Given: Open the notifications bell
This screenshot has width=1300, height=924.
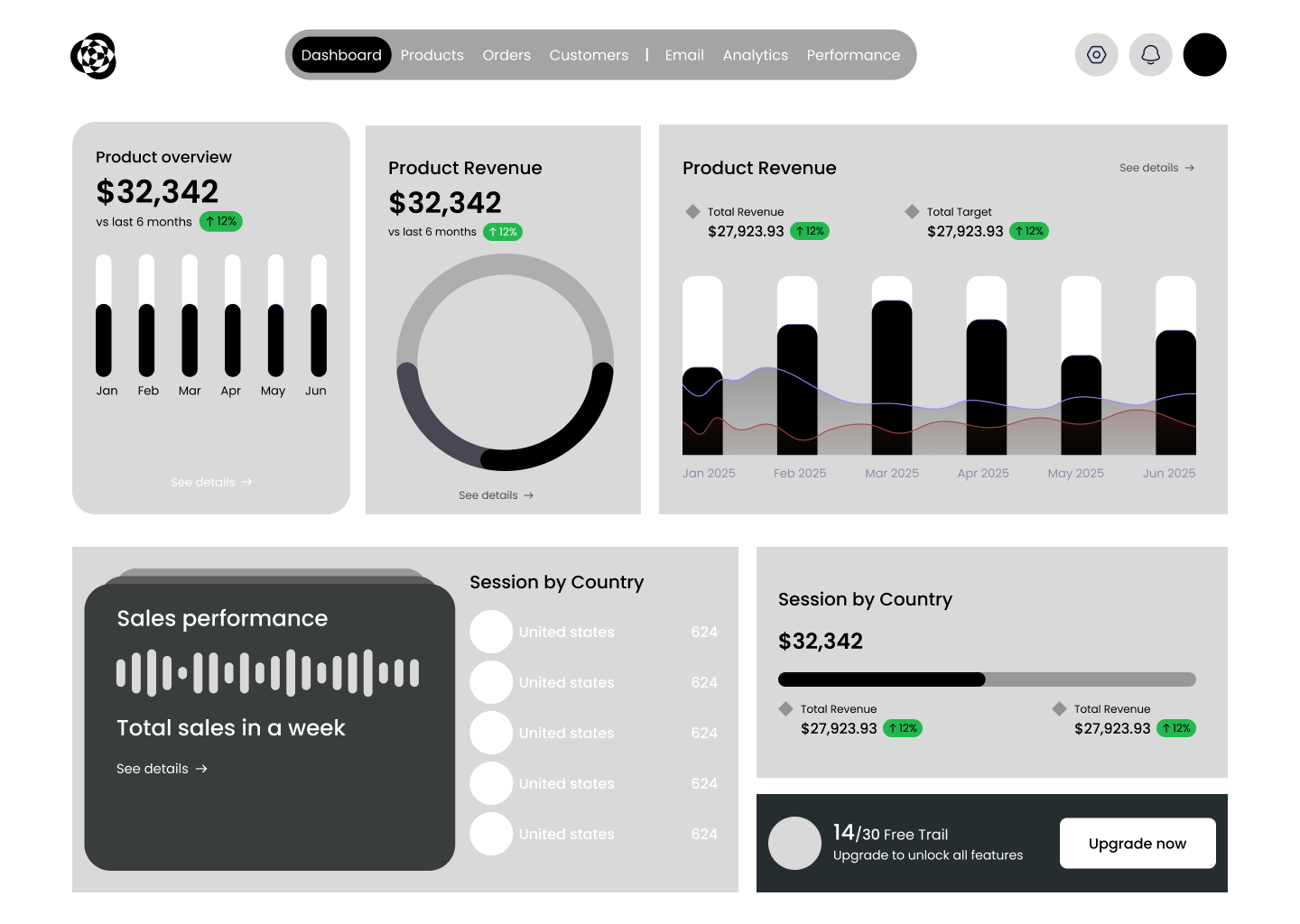Looking at the screenshot, I should point(1150,54).
